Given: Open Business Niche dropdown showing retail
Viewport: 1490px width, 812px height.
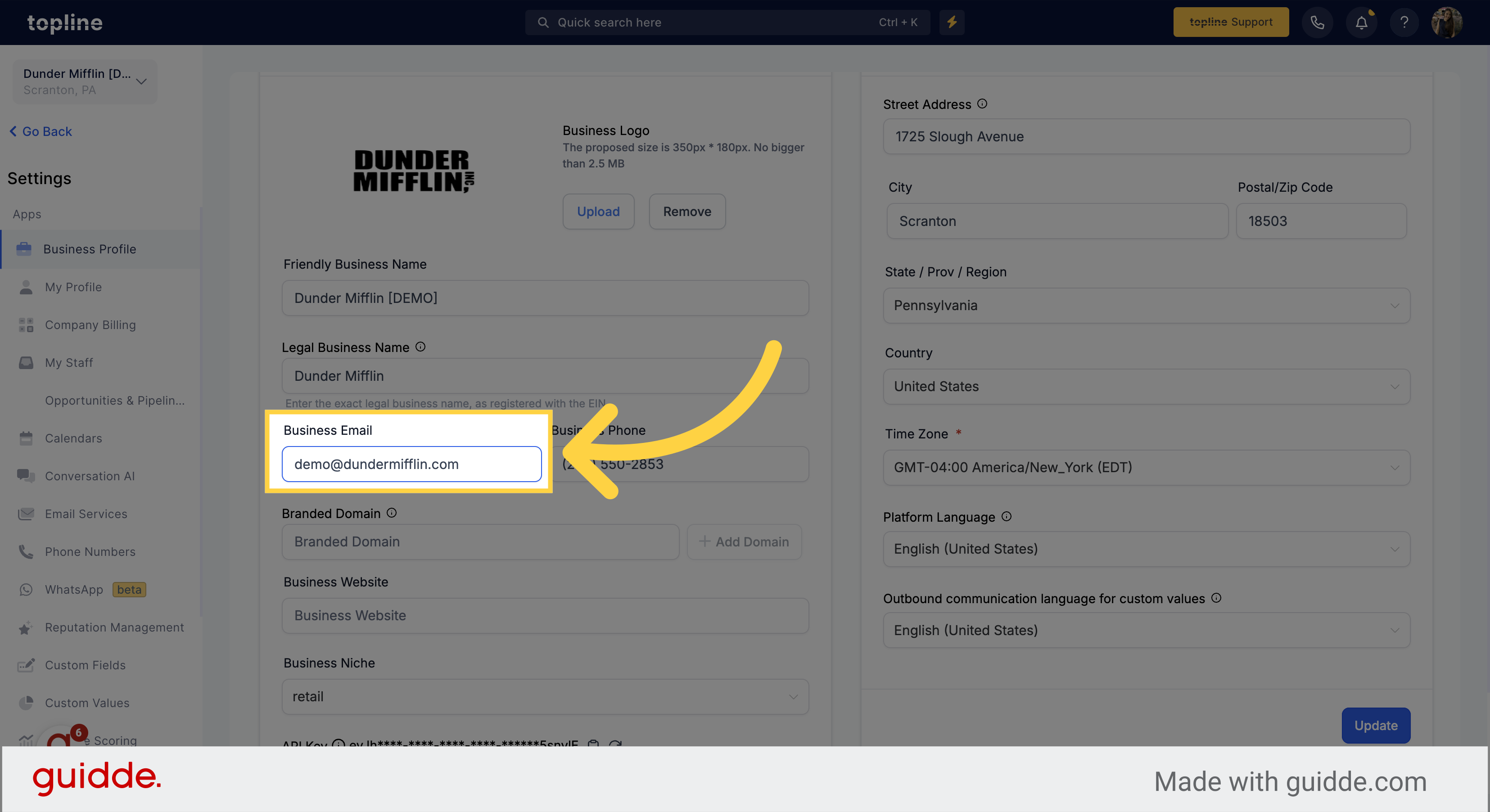Looking at the screenshot, I should [545, 696].
